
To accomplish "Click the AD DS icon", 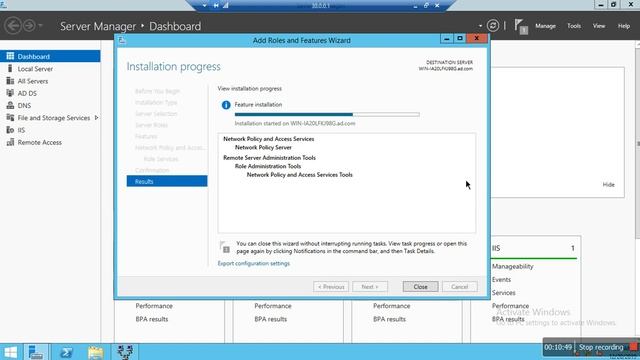I will (x=10, y=93).
